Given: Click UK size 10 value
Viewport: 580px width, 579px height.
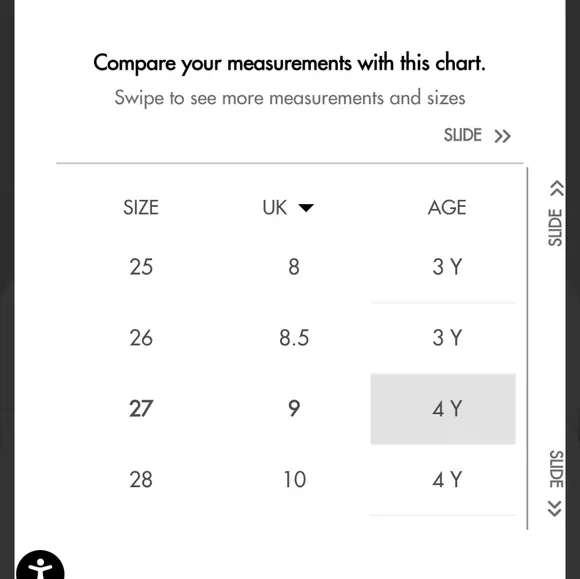Looking at the screenshot, I should pos(294,480).
